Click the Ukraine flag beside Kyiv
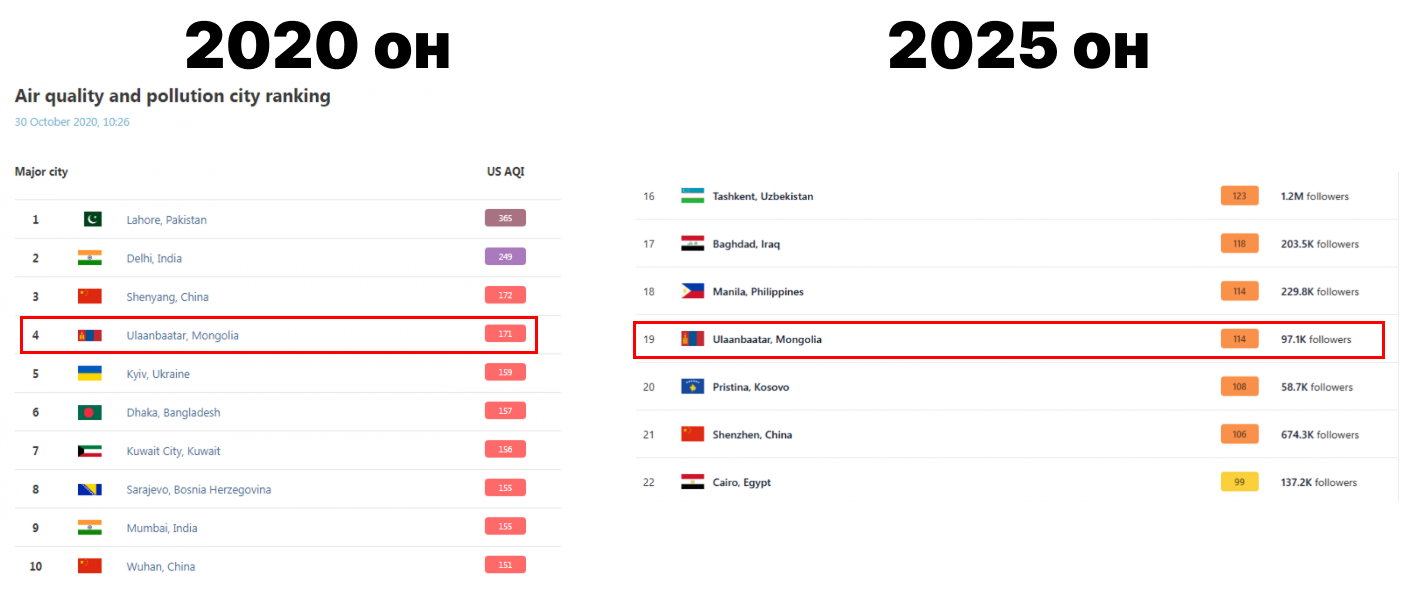1403x600 pixels. [90, 374]
